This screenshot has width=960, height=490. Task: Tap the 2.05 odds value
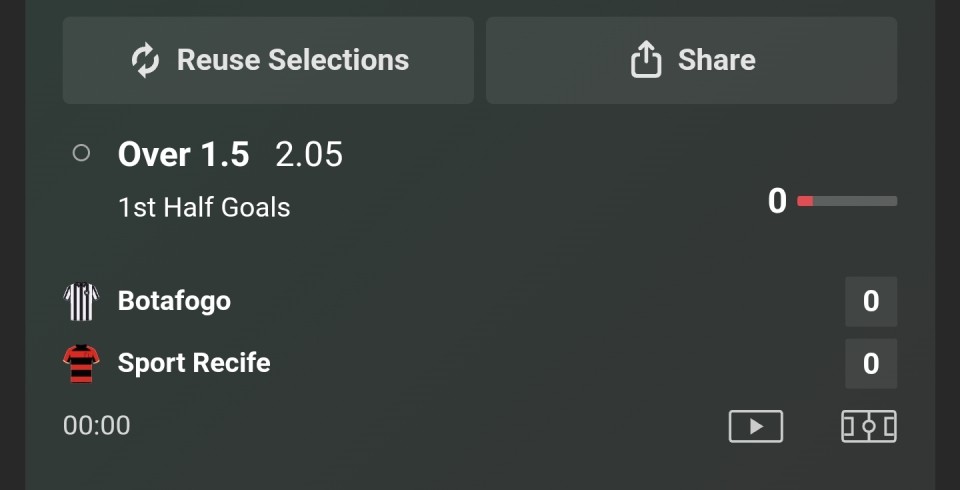point(309,154)
